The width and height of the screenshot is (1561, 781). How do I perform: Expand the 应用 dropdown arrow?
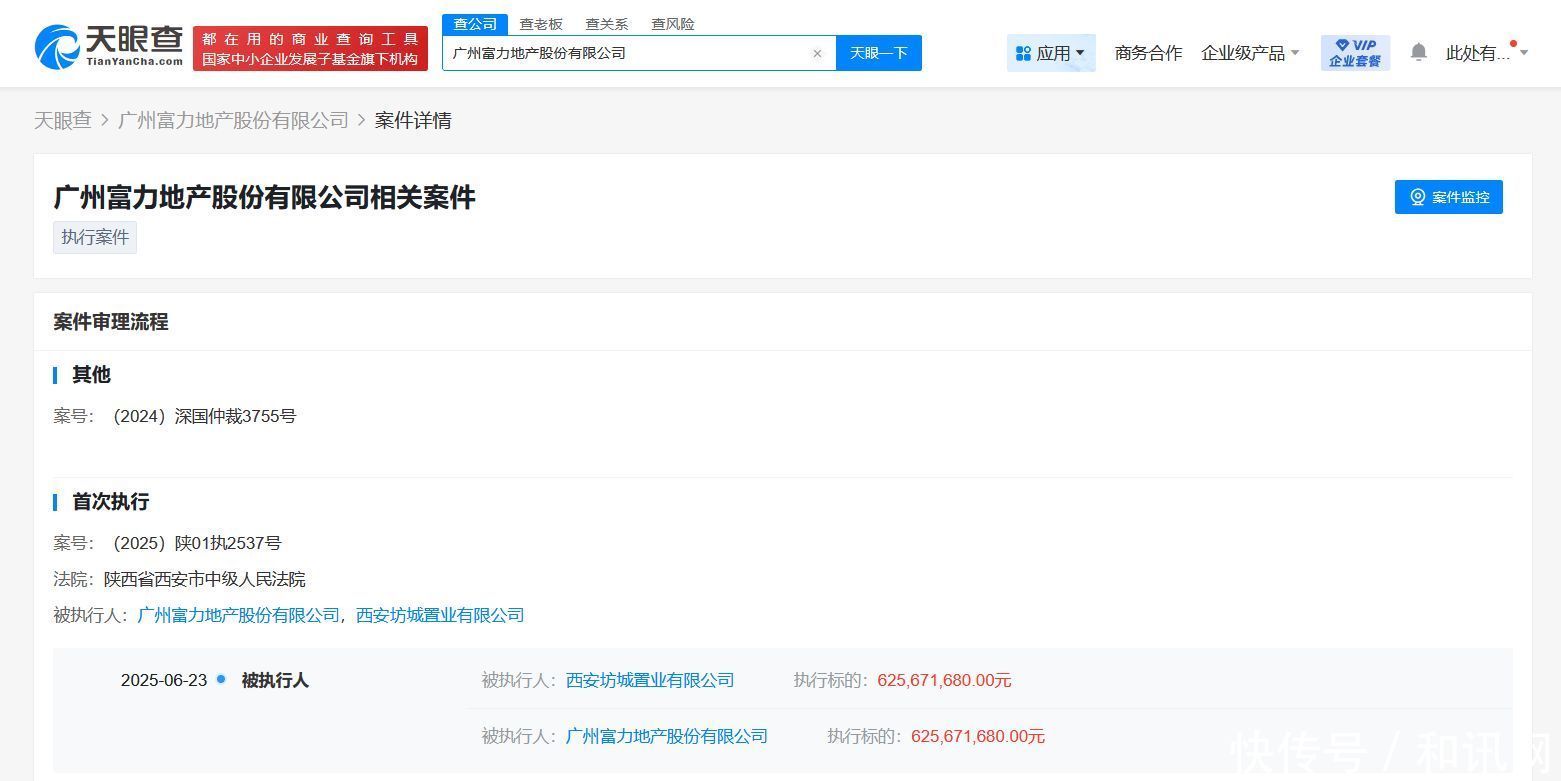(1080, 53)
